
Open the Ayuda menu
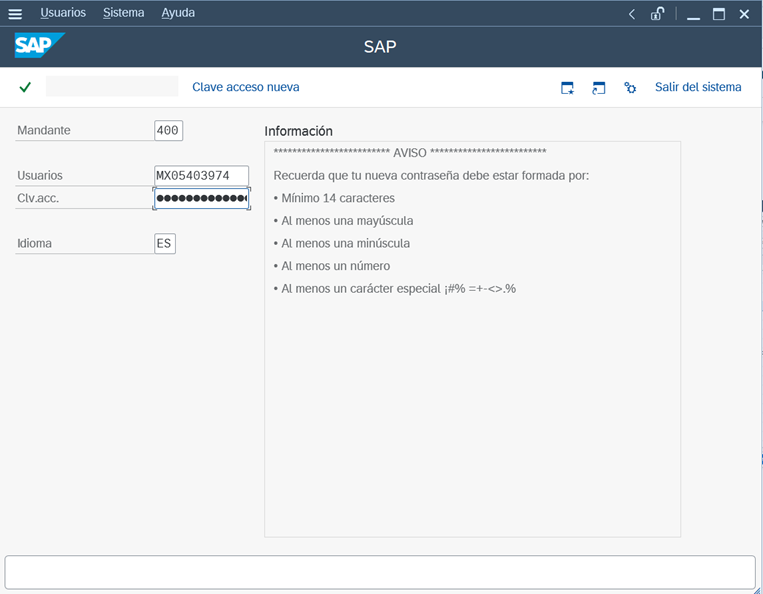pos(178,13)
